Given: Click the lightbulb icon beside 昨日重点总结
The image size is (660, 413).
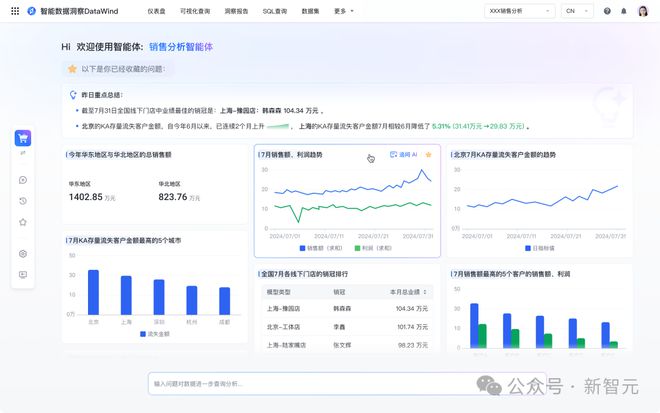Looking at the screenshot, I should pyautogui.click(x=73, y=95).
